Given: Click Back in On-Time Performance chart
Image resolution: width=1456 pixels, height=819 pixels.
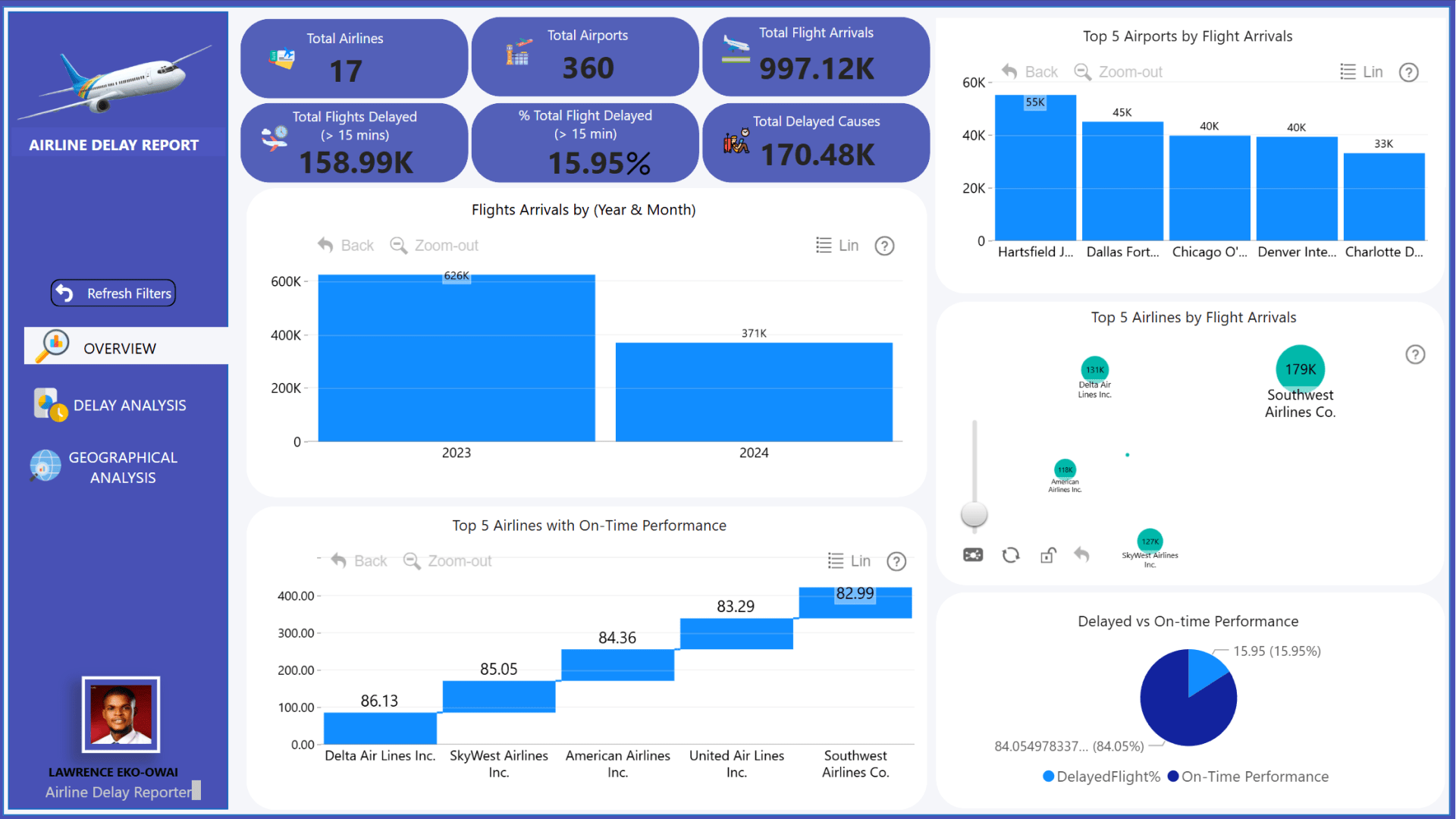Looking at the screenshot, I should coord(359,561).
